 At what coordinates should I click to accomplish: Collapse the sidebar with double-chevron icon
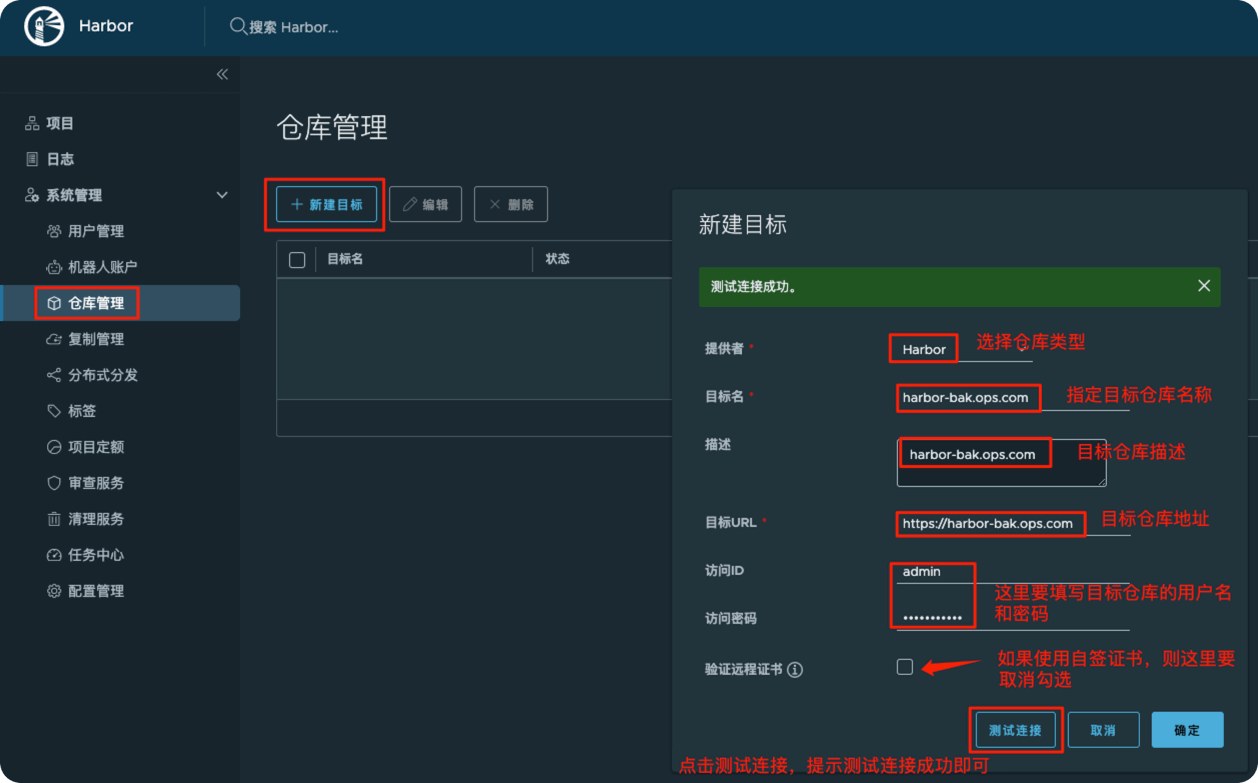pos(222,74)
